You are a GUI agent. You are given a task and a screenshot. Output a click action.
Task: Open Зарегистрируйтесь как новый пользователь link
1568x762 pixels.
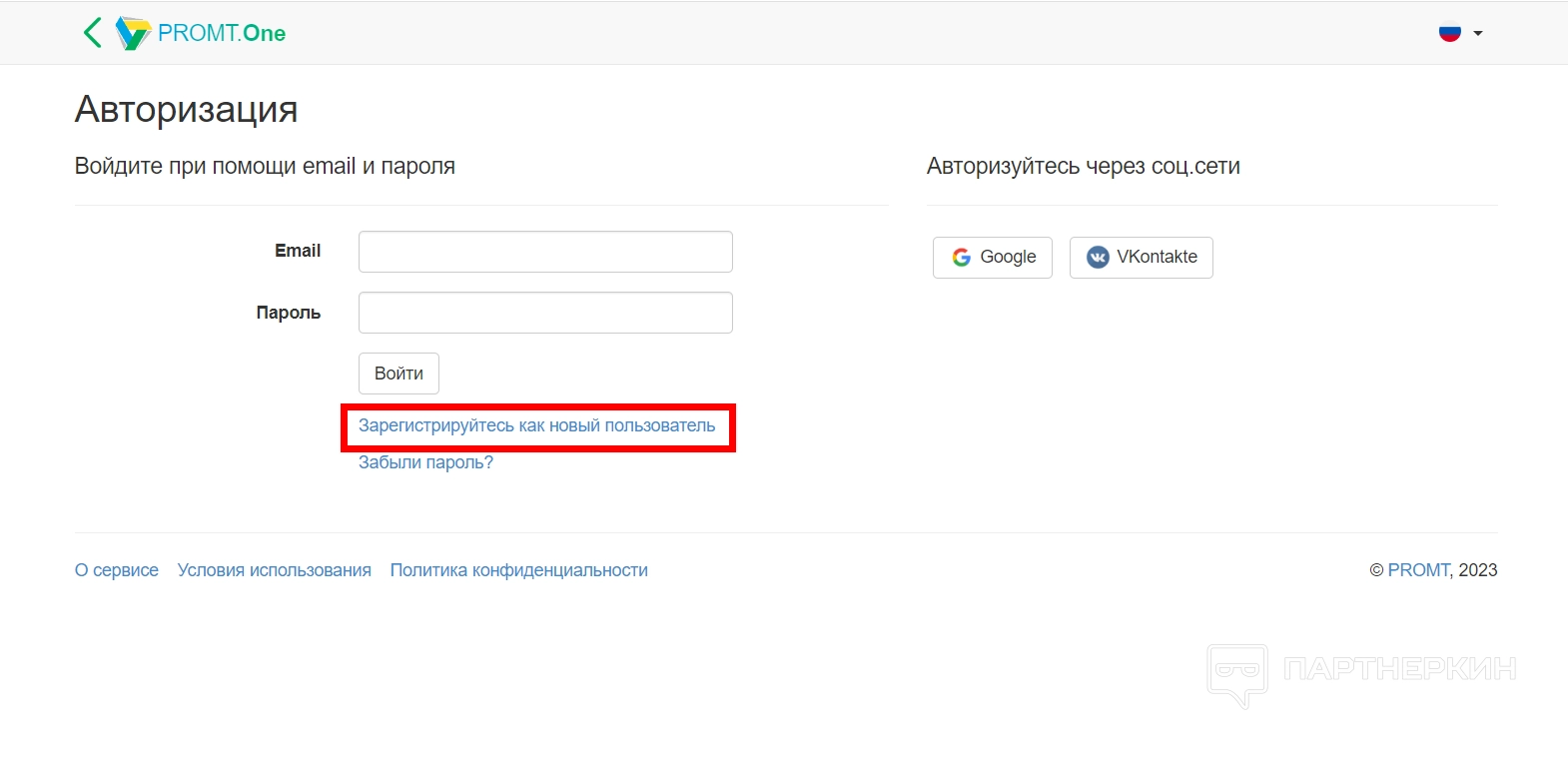536,425
